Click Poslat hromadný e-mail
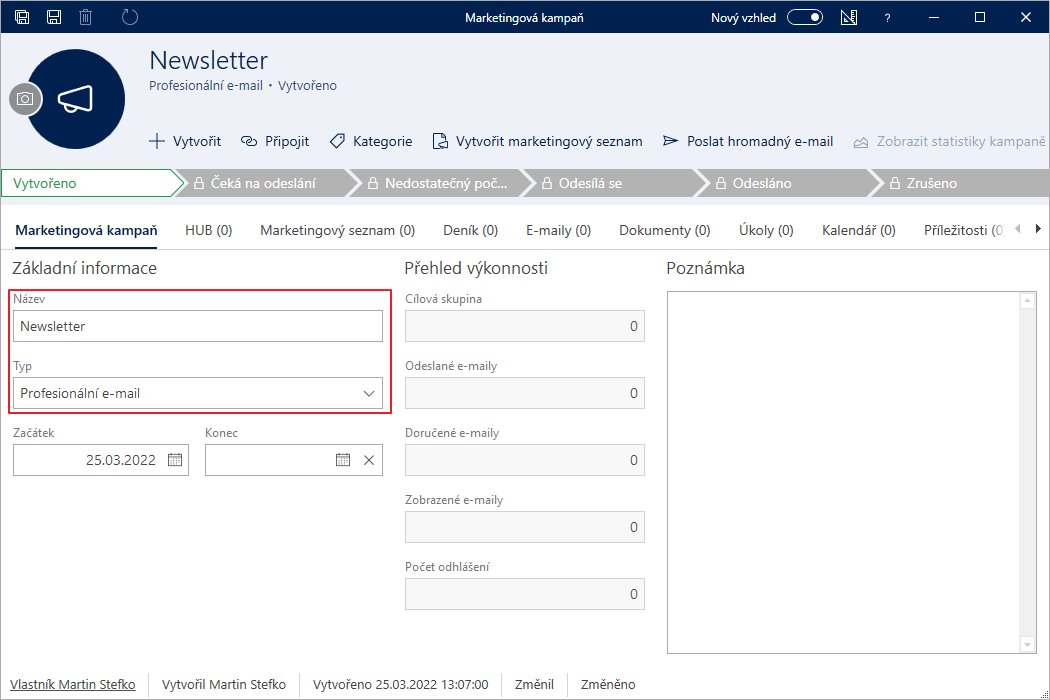Screen dimensions: 1050x700 748,141
